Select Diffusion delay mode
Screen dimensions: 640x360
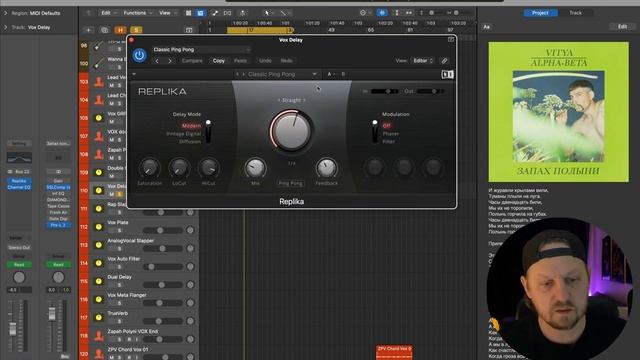tap(190, 141)
